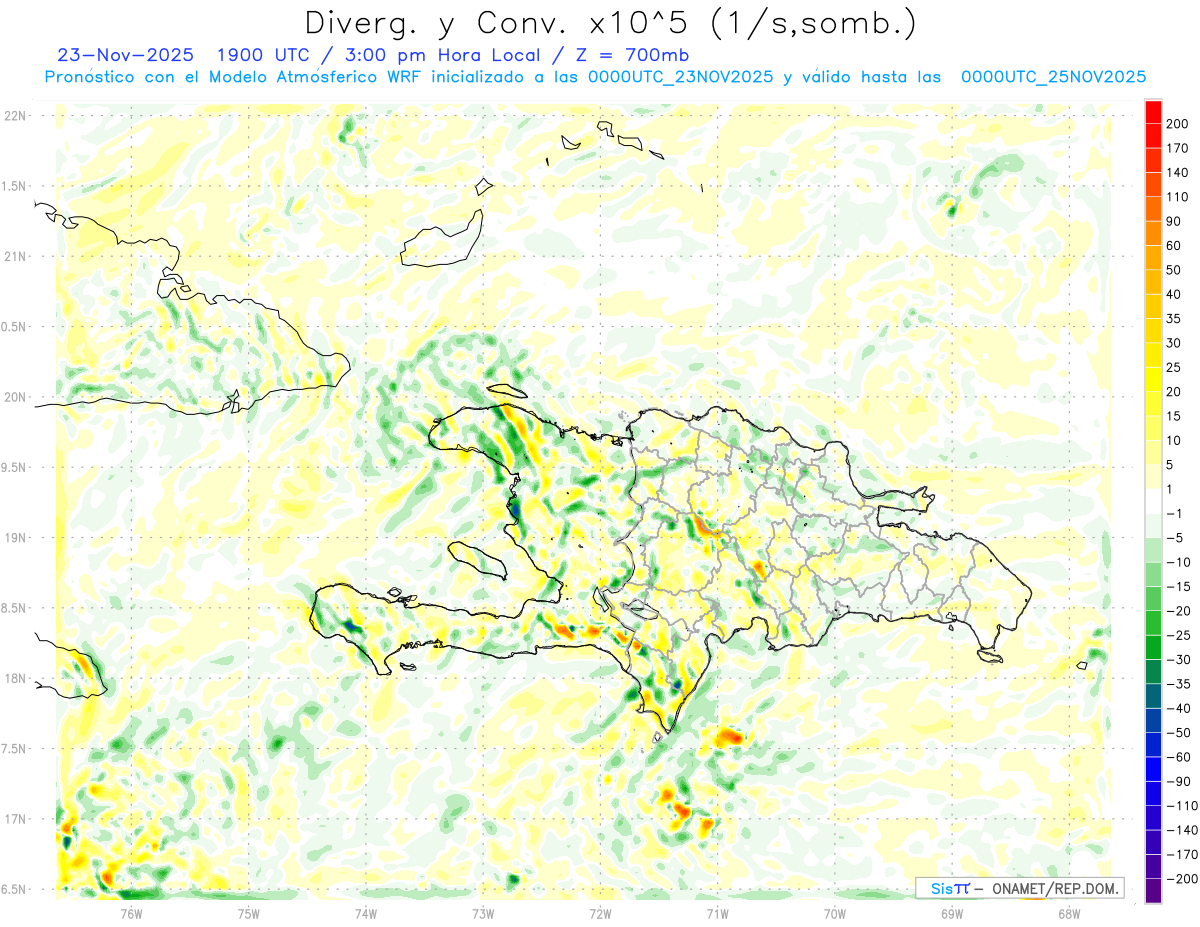This screenshot has width=1200, height=927.
Task: Click the colorbar value '170'
Action: [1178, 148]
